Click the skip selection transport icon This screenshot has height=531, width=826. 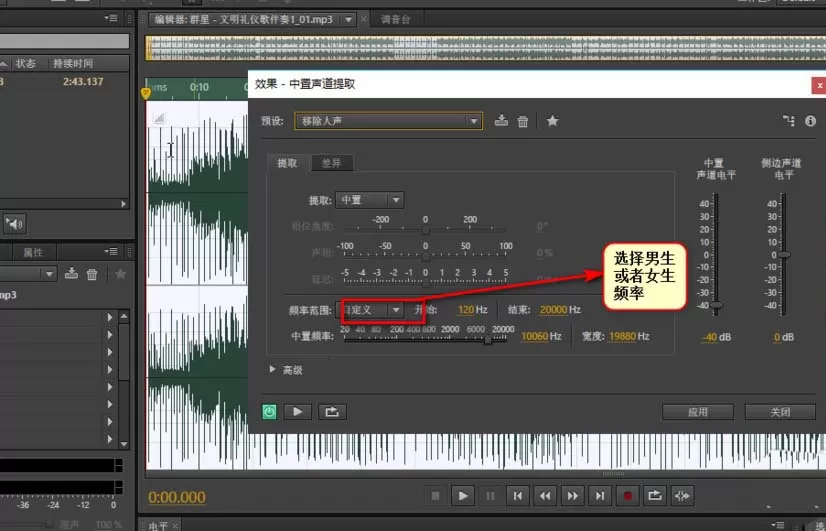[x=682, y=496]
